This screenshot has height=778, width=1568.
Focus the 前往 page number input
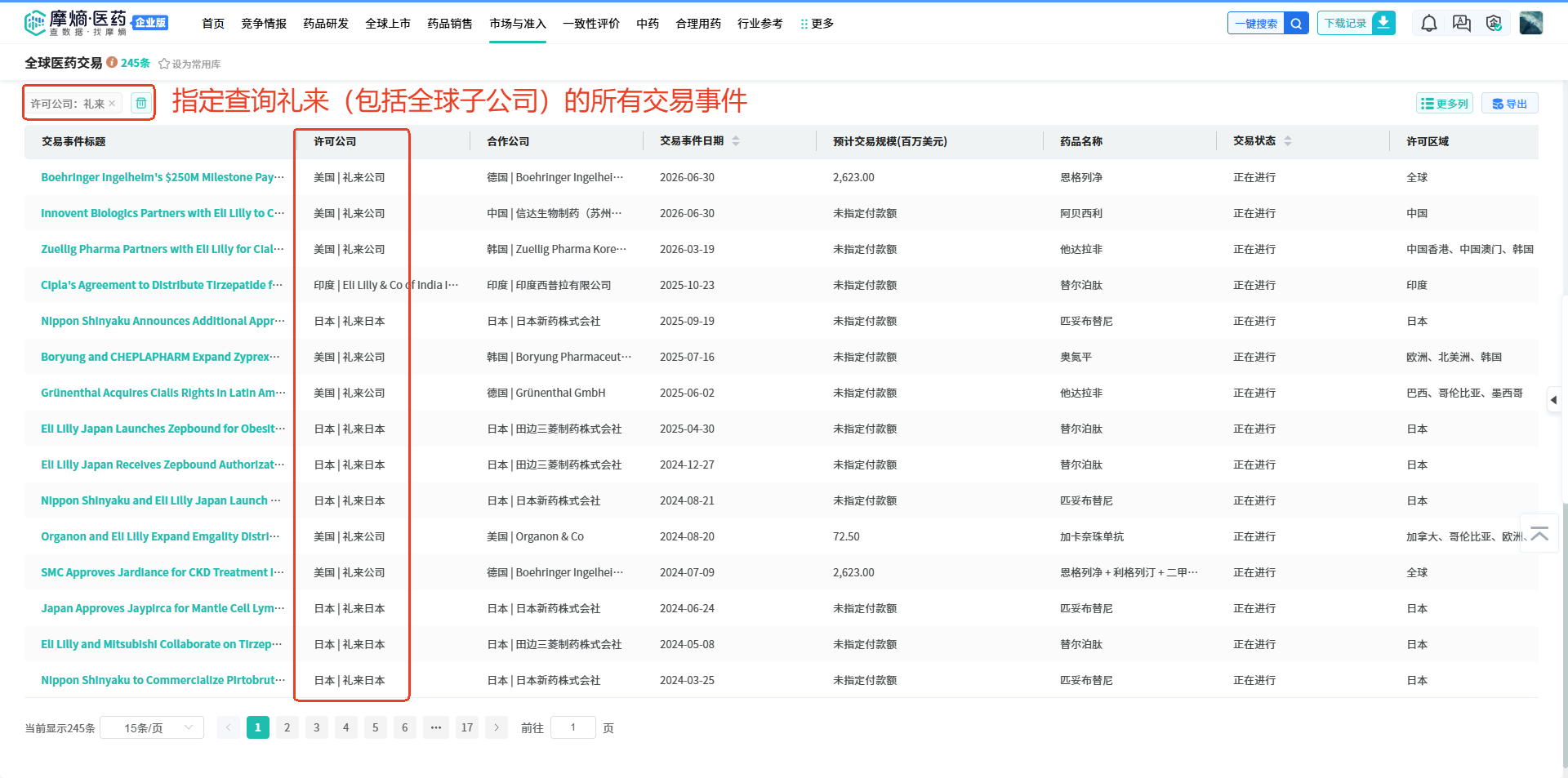tap(573, 727)
